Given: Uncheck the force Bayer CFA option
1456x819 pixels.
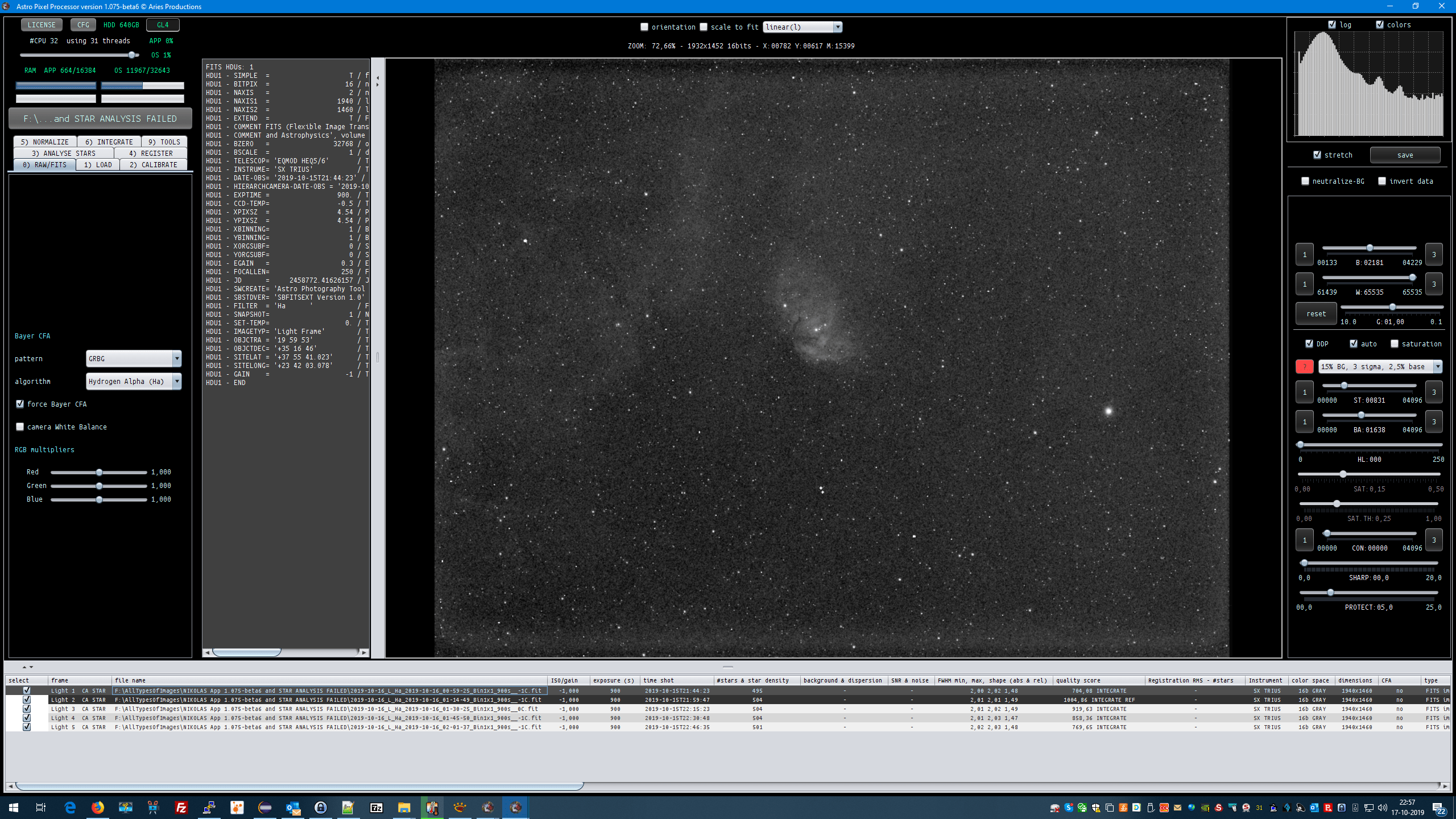Looking at the screenshot, I should point(20,404).
